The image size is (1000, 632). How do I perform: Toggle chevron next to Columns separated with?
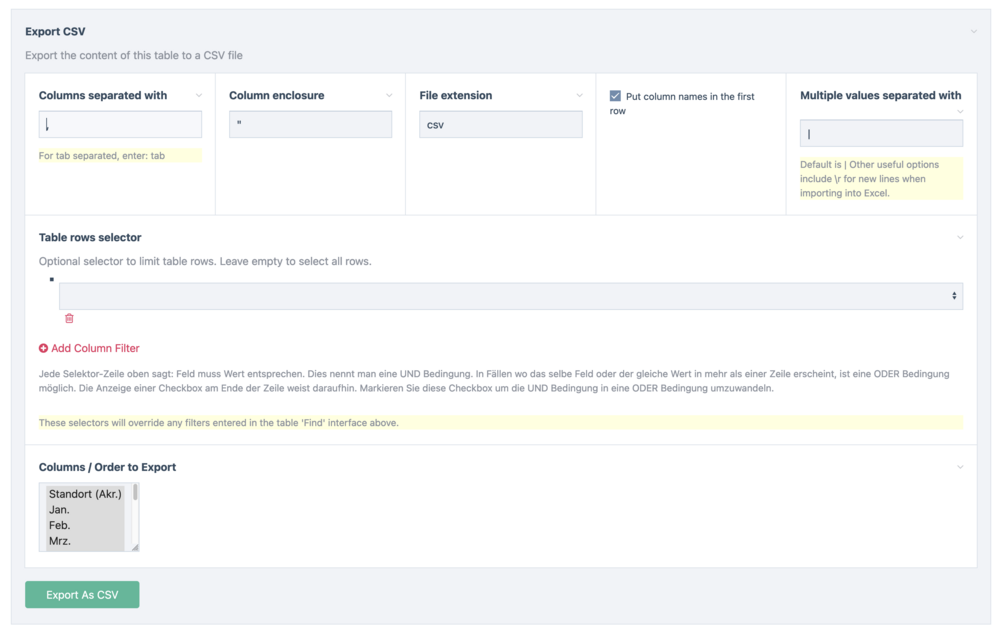[199, 96]
